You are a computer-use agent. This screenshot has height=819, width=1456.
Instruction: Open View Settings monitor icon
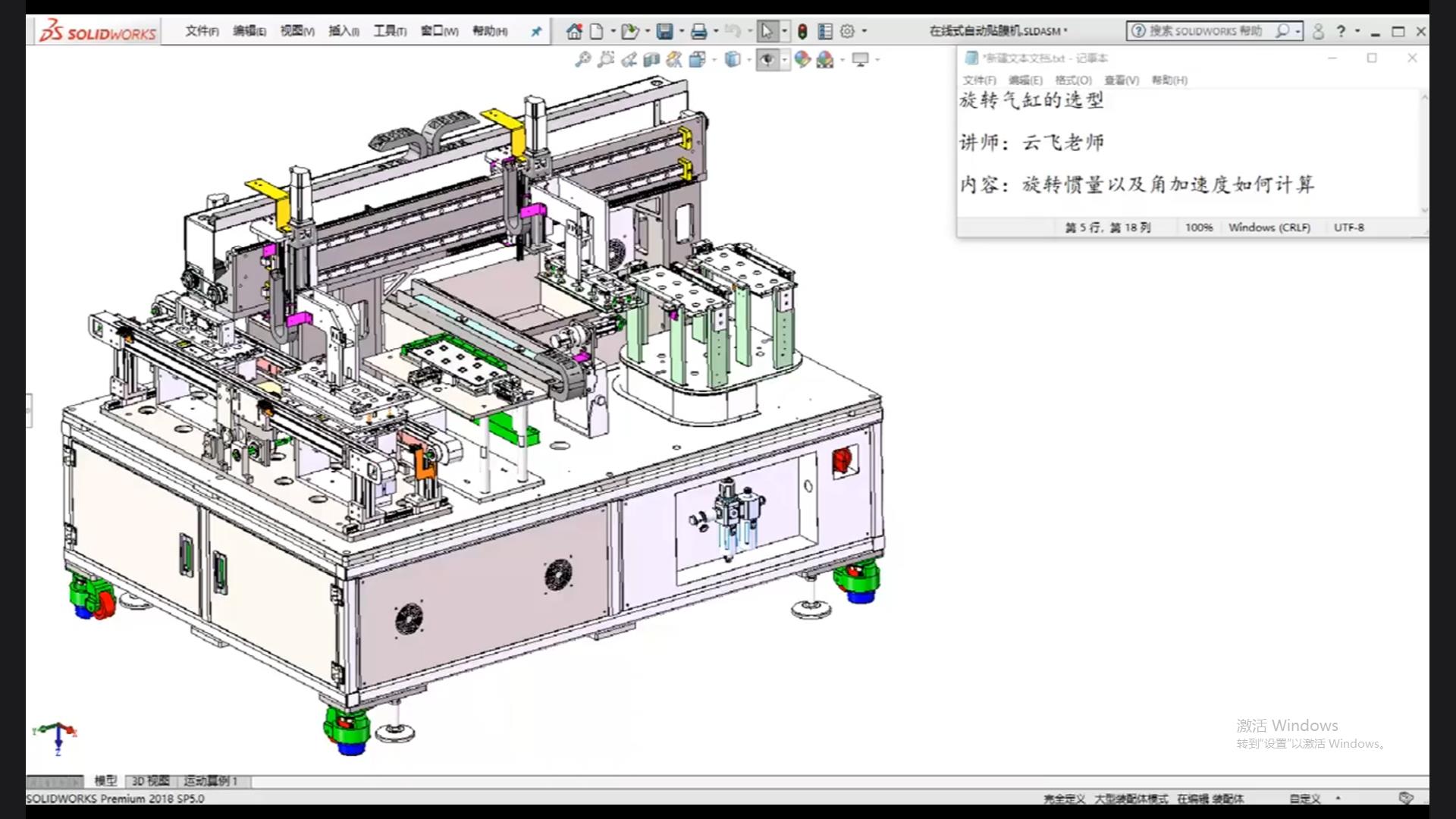(860, 59)
